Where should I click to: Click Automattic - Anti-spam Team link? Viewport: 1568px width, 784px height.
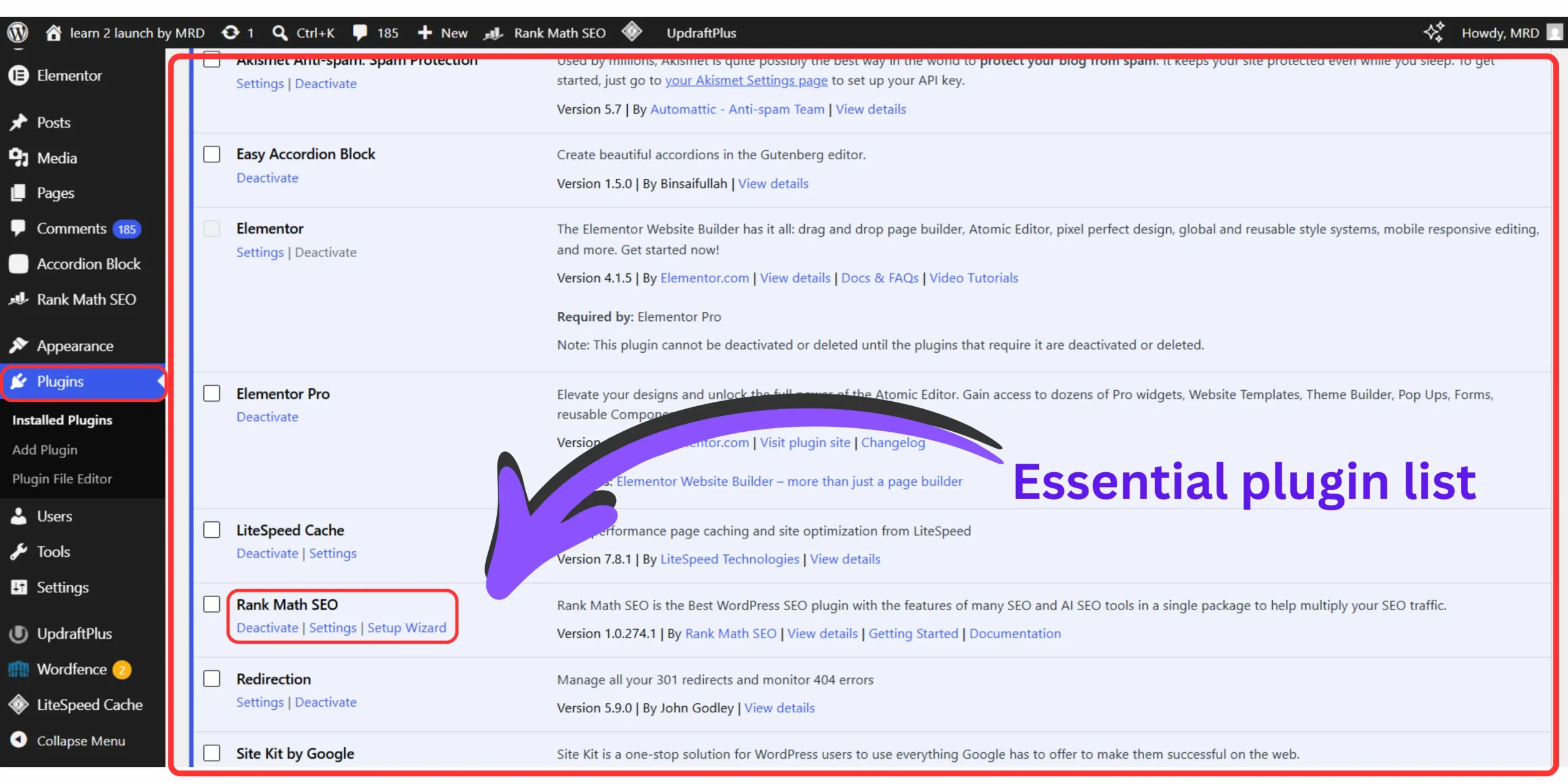737,109
